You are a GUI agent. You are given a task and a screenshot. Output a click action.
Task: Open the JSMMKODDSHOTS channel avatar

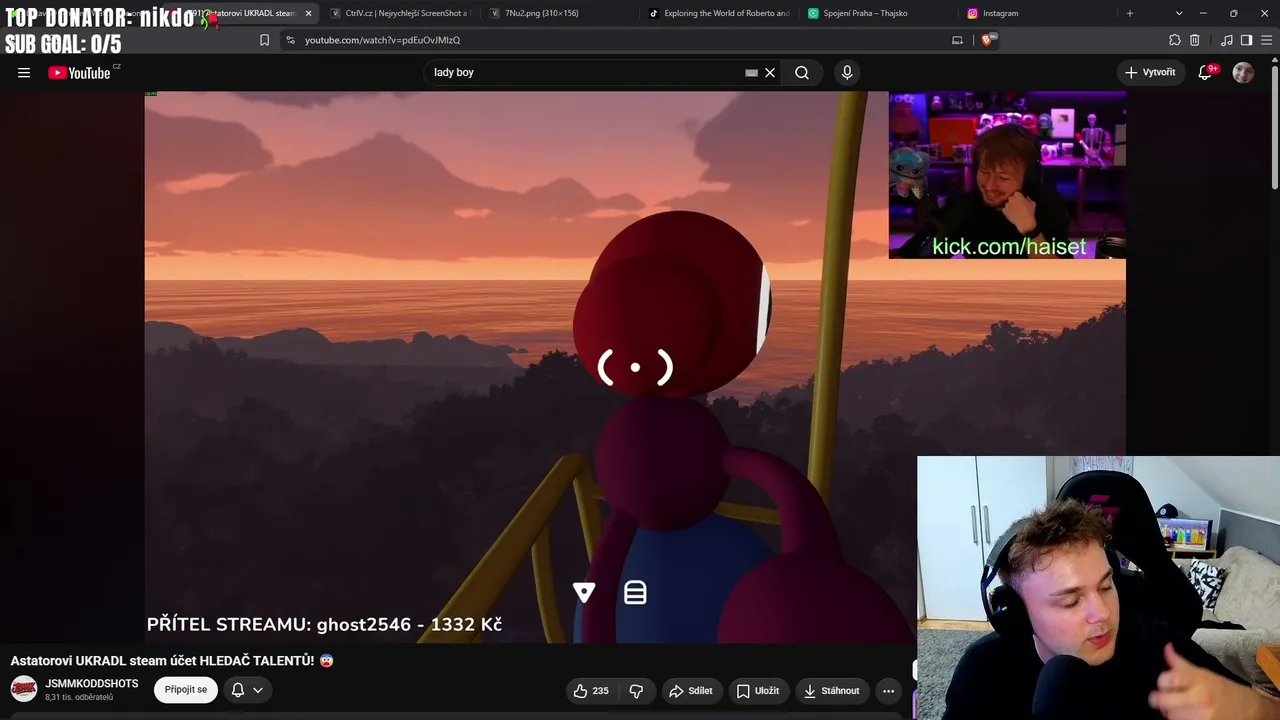pyautogui.click(x=24, y=689)
